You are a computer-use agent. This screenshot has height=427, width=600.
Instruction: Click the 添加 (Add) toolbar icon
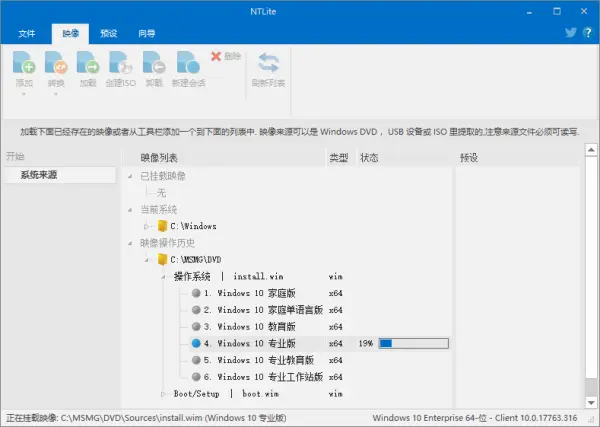(24, 63)
